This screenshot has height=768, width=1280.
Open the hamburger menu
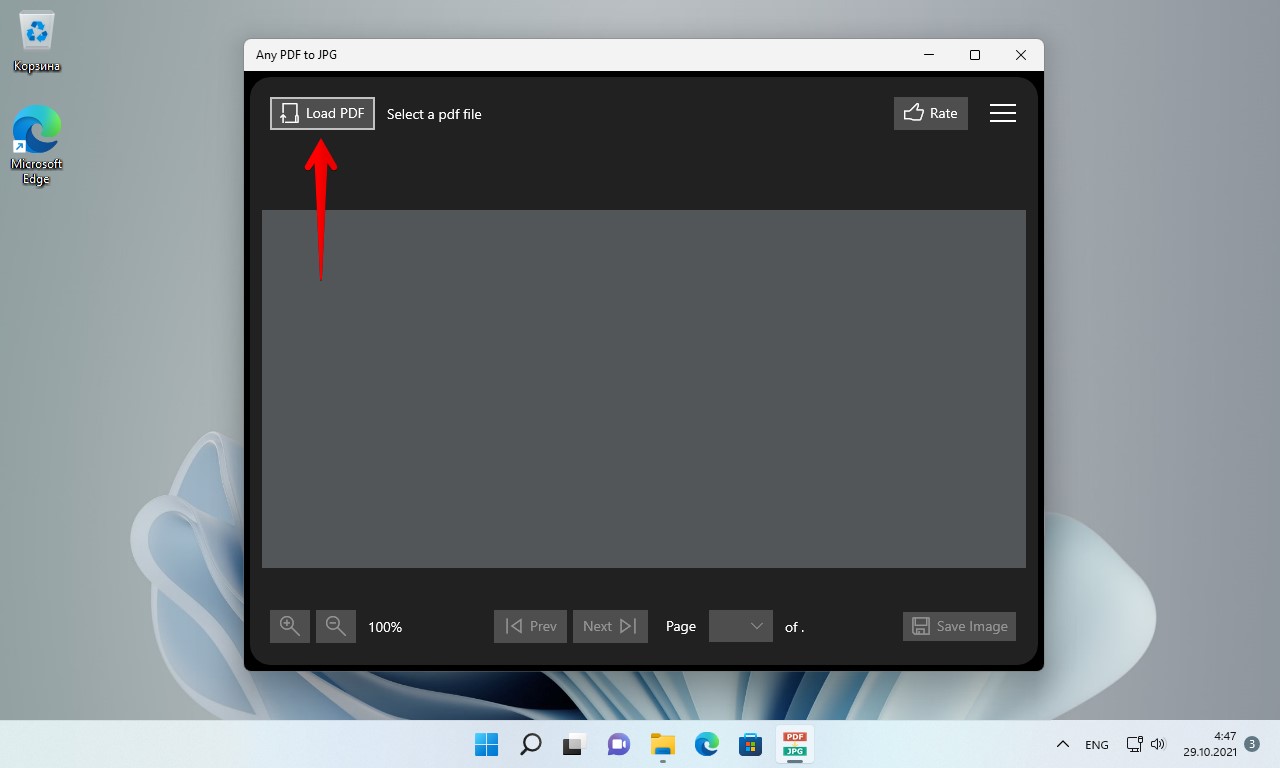coord(1003,113)
